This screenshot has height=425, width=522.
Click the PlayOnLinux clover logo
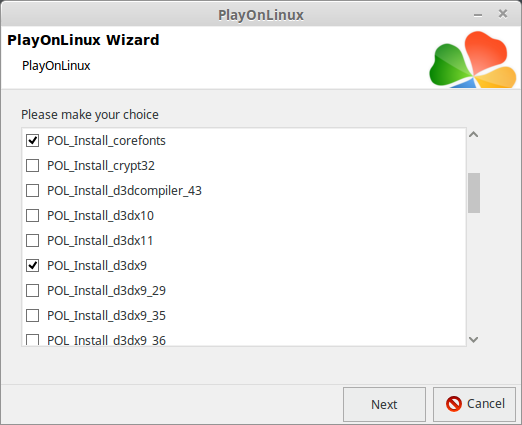point(473,59)
